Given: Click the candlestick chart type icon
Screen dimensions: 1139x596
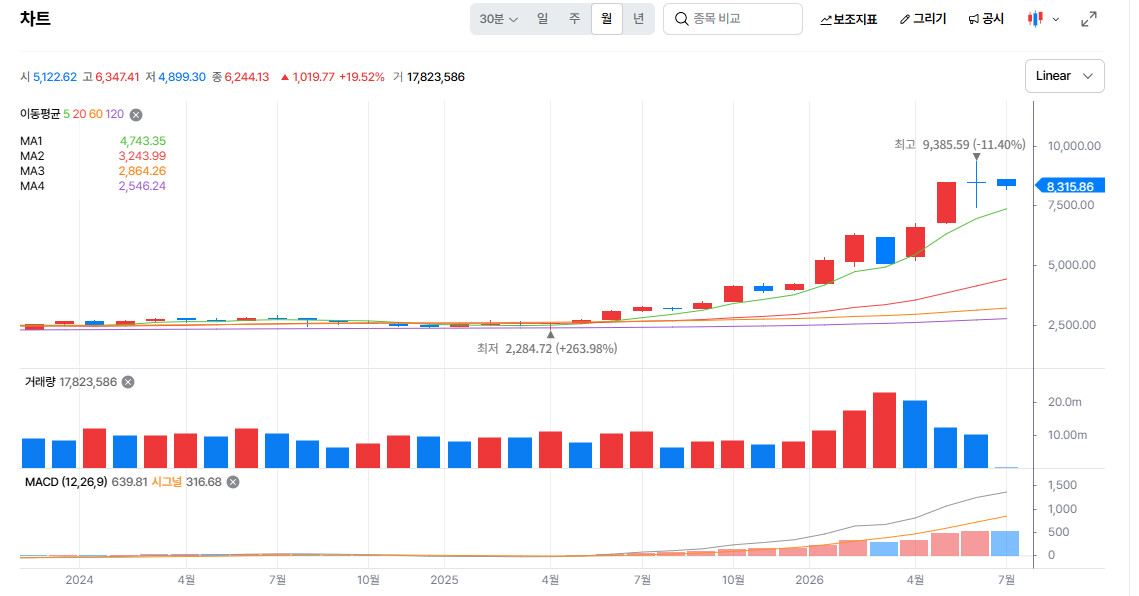Looking at the screenshot, I should coord(1035,19).
